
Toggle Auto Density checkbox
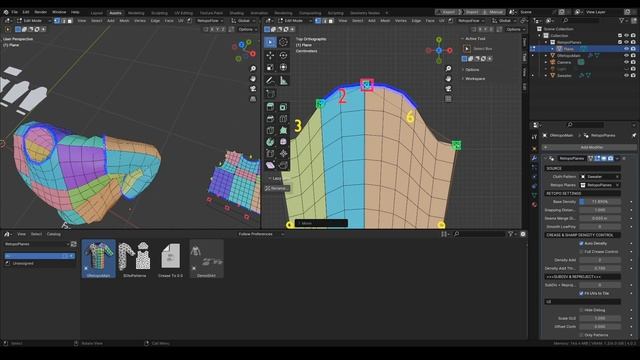click(581, 243)
